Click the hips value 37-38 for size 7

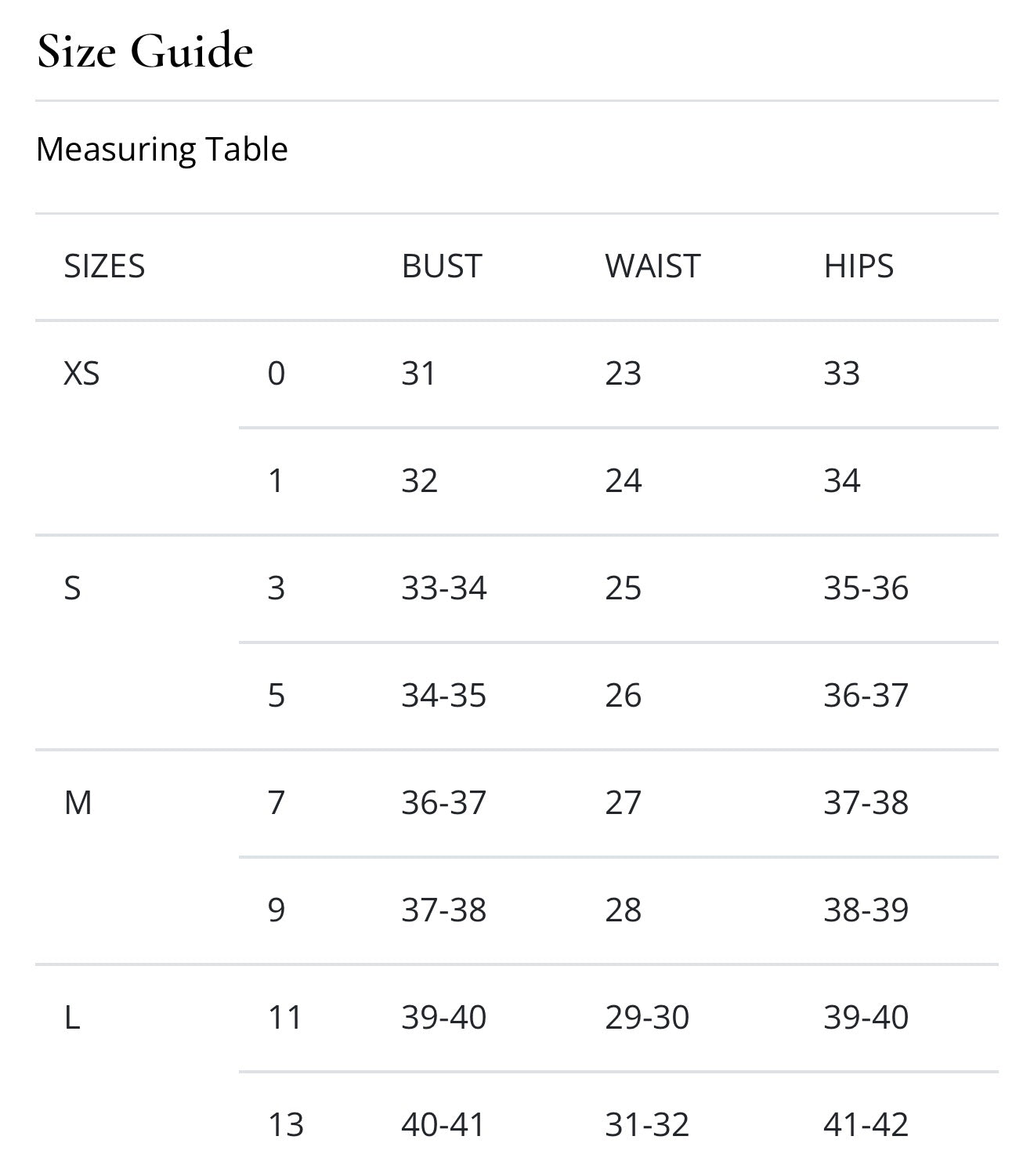[x=866, y=803]
